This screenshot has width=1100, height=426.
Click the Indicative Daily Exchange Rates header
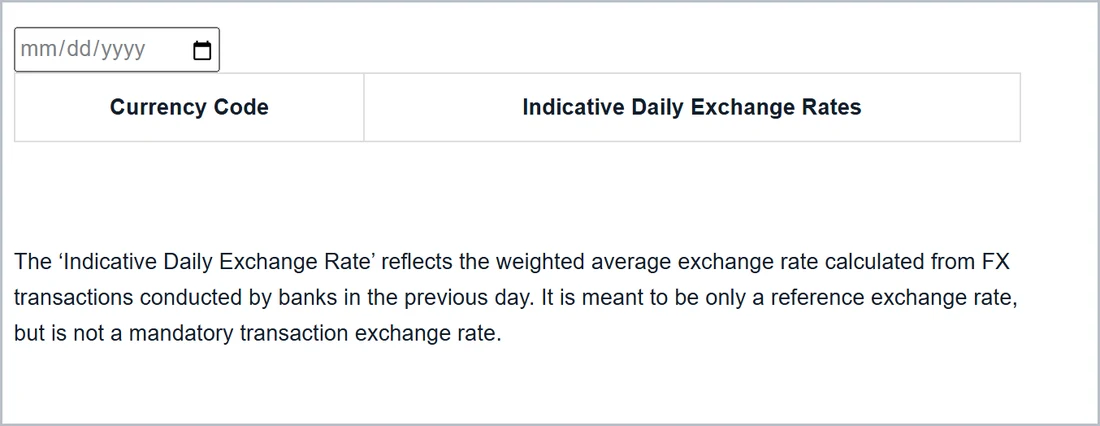(692, 107)
